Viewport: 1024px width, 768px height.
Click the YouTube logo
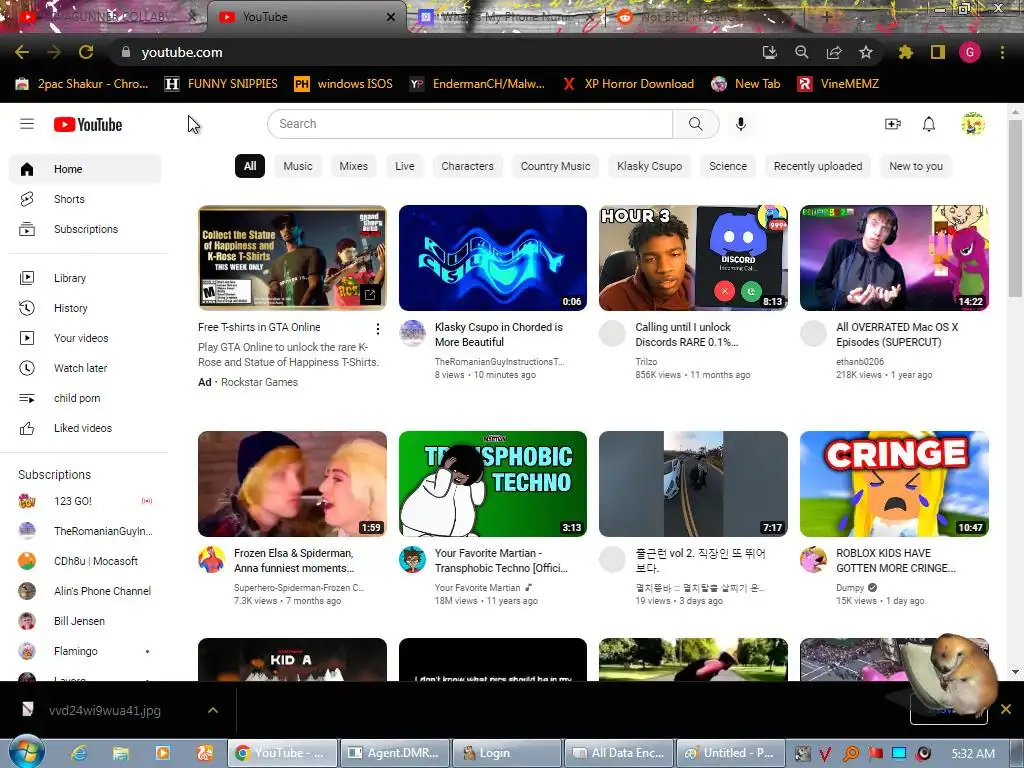(88, 124)
